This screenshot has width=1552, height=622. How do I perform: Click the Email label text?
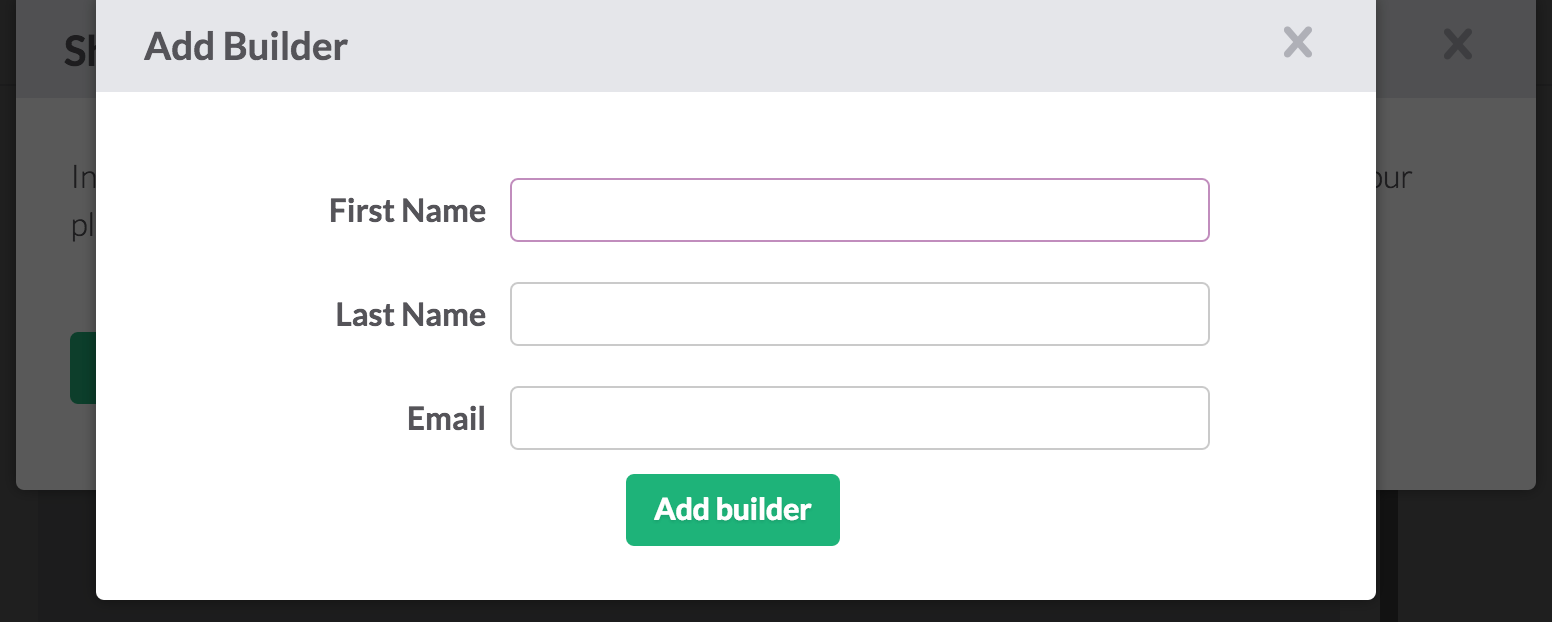(446, 419)
